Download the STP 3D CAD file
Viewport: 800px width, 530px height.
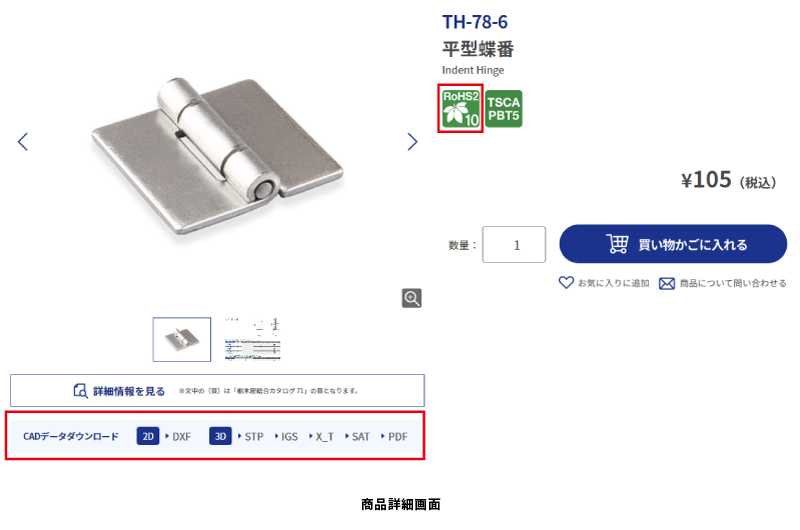[251, 437]
